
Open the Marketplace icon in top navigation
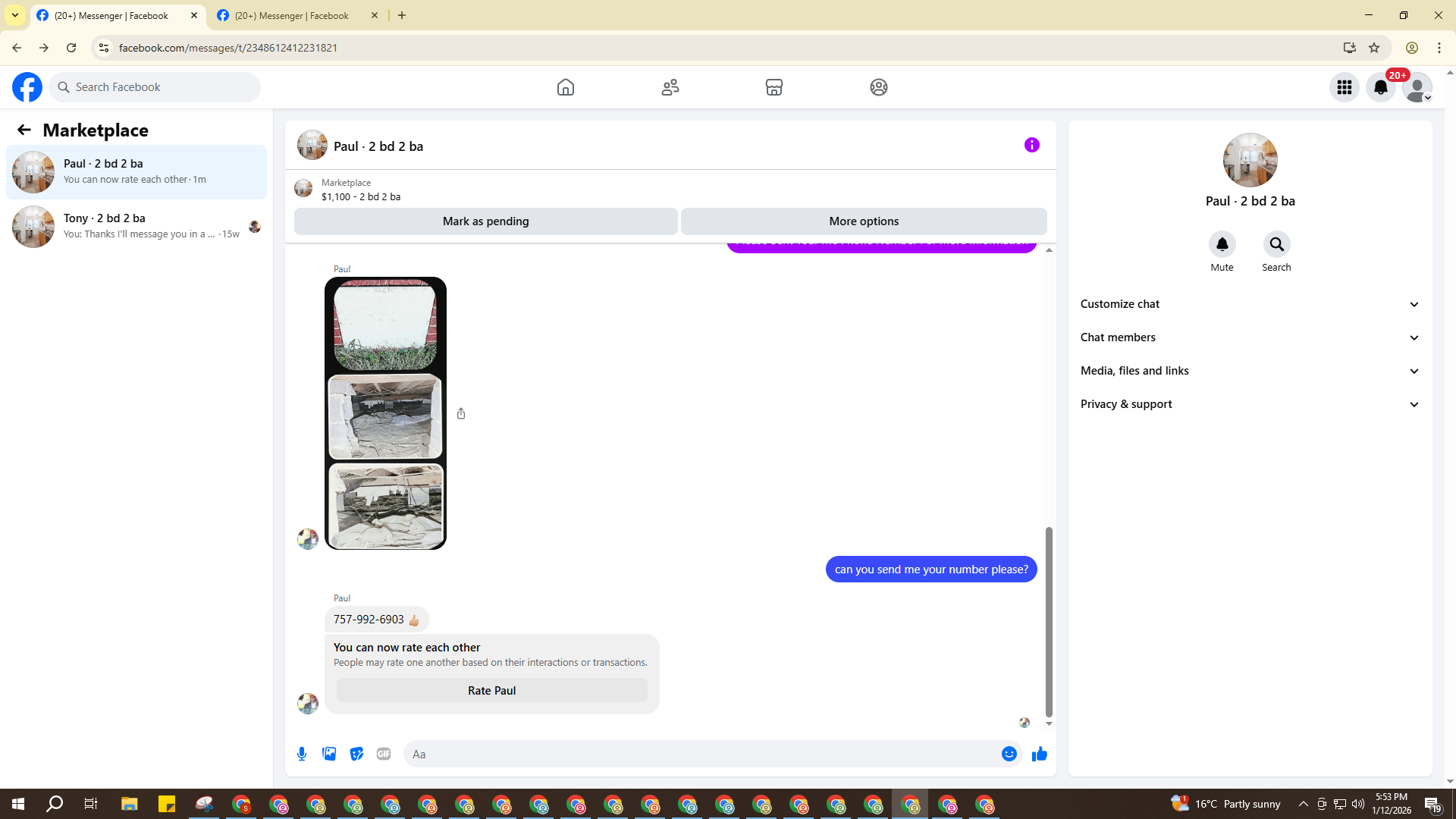tap(773, 87)
